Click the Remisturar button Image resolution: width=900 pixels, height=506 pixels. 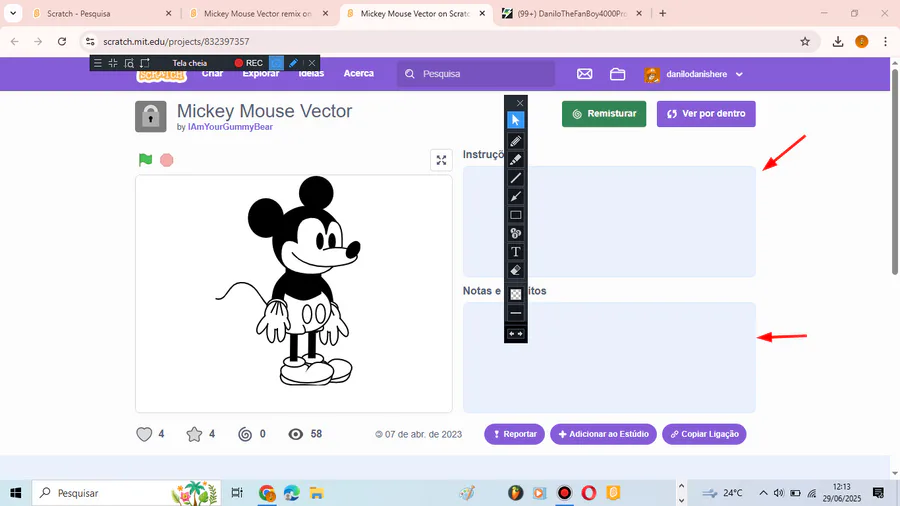click(x=604, y=114)
